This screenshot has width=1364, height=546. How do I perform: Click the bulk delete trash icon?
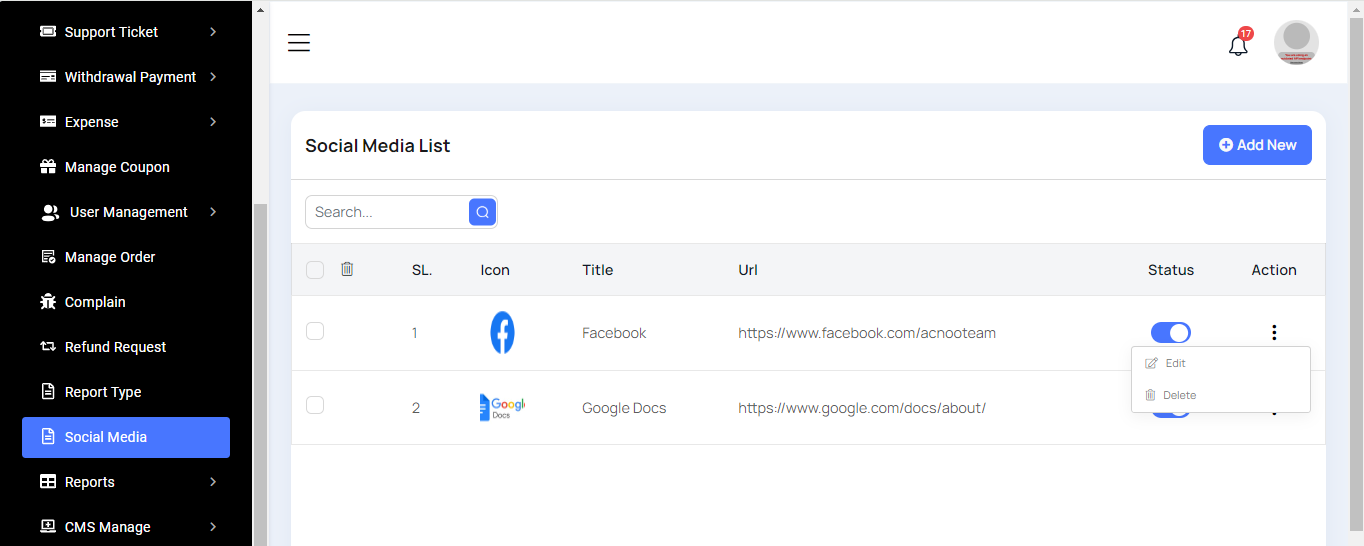(x=347, y=269)
